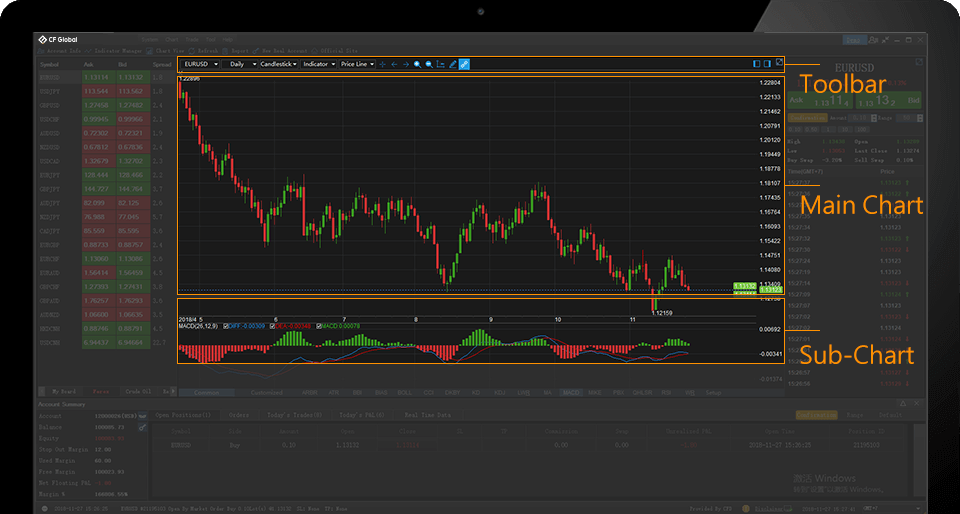The height and width of the screenshot is (514, 960).
Task: Click the status bar icon at bottom left
Action: [x=45, y=508]
